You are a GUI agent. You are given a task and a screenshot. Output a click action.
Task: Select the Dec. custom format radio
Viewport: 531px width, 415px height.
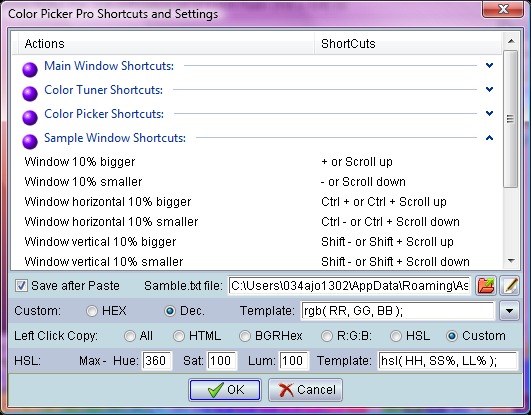coord(170,311)
